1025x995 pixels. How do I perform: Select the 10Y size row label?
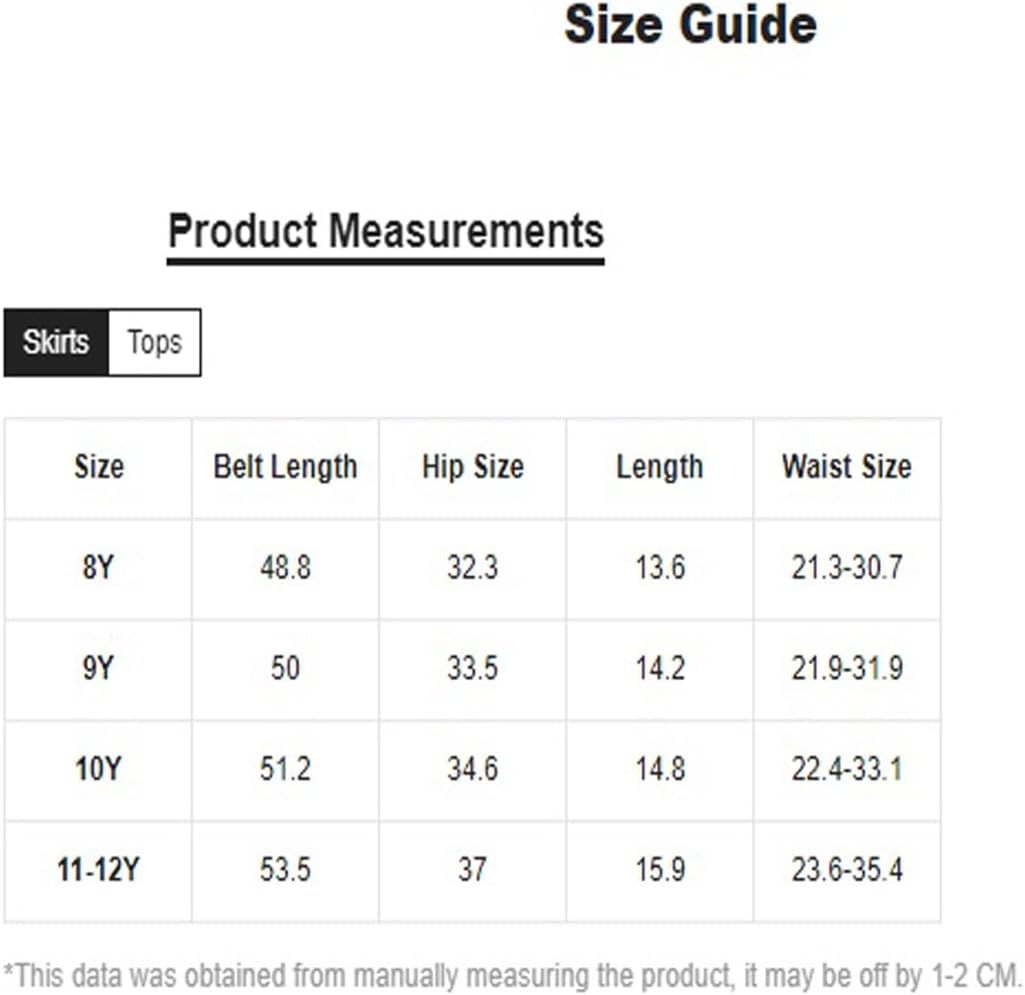tap(98, 768)
